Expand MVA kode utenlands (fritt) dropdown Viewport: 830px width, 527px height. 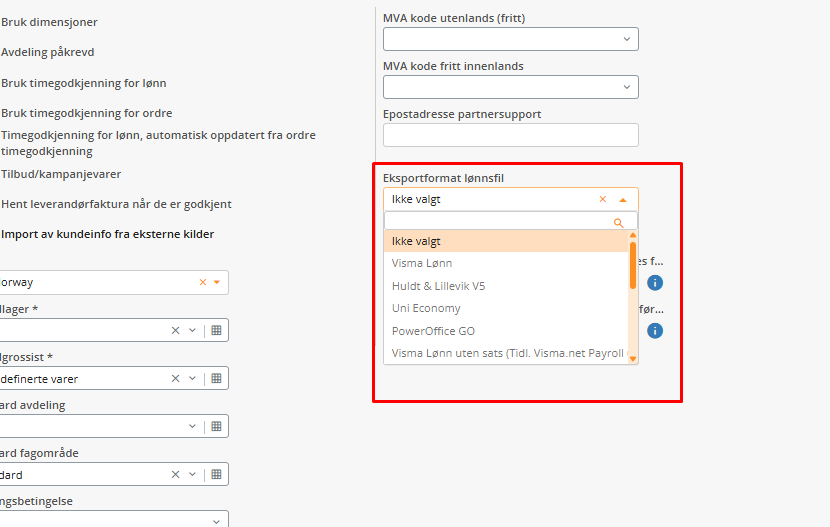tap(627, 39)
